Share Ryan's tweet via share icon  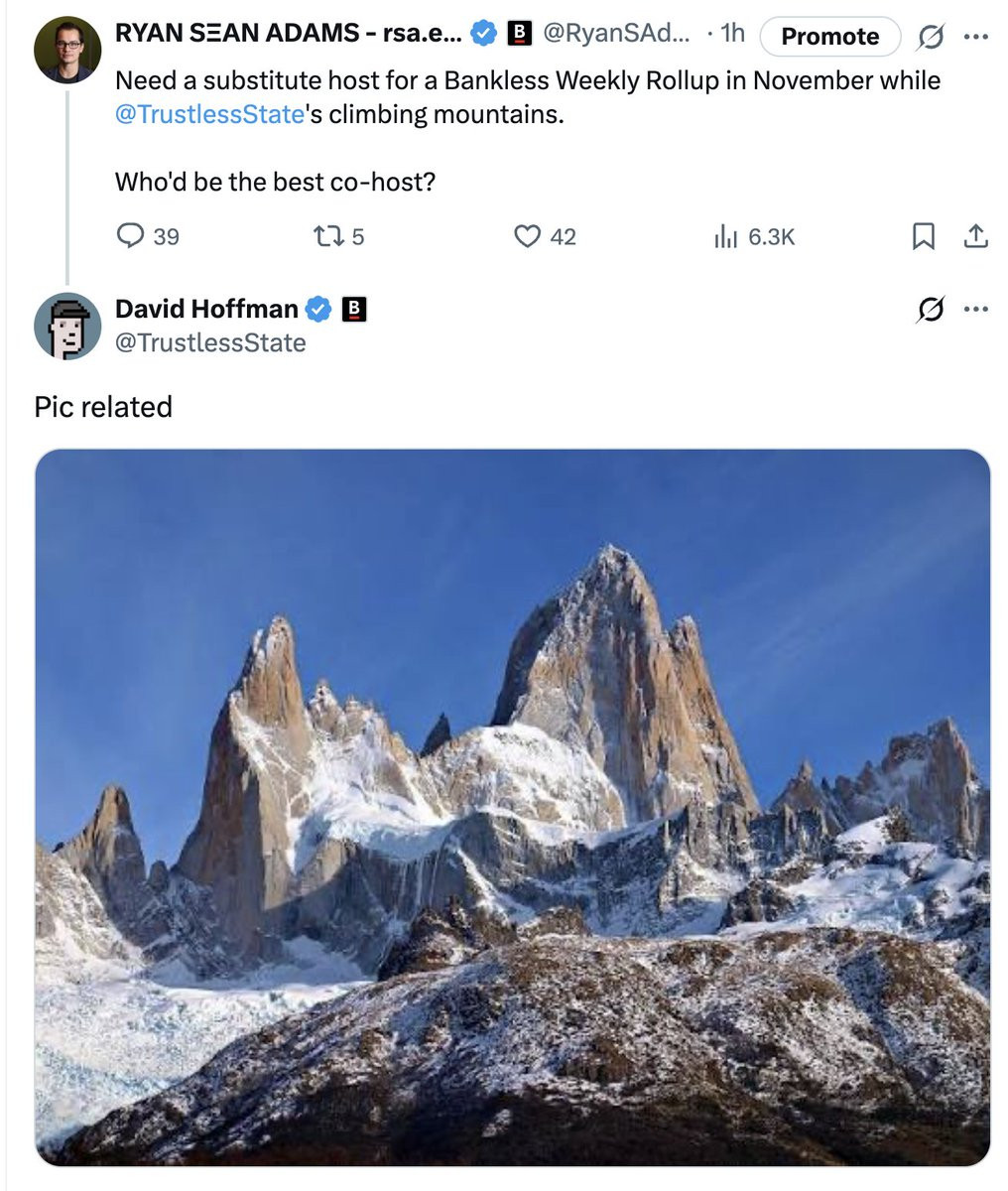pyautogui.click(x=975, y=236)
